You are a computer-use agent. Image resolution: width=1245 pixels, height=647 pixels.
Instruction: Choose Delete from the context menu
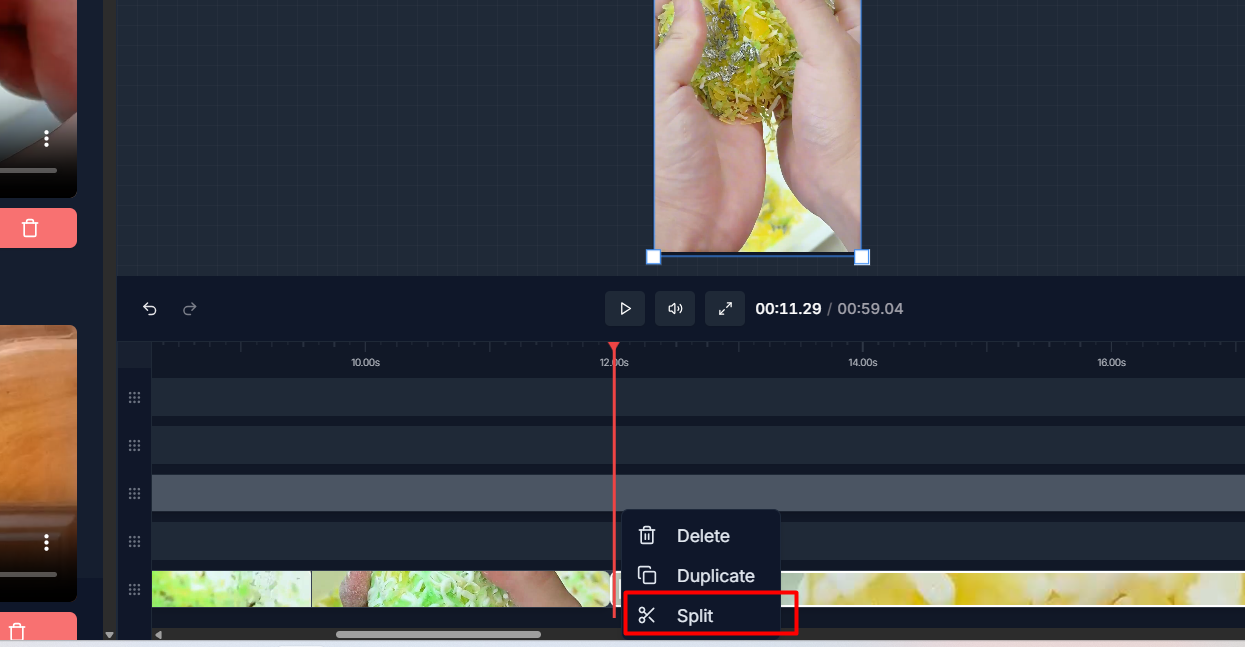point(701,536)
